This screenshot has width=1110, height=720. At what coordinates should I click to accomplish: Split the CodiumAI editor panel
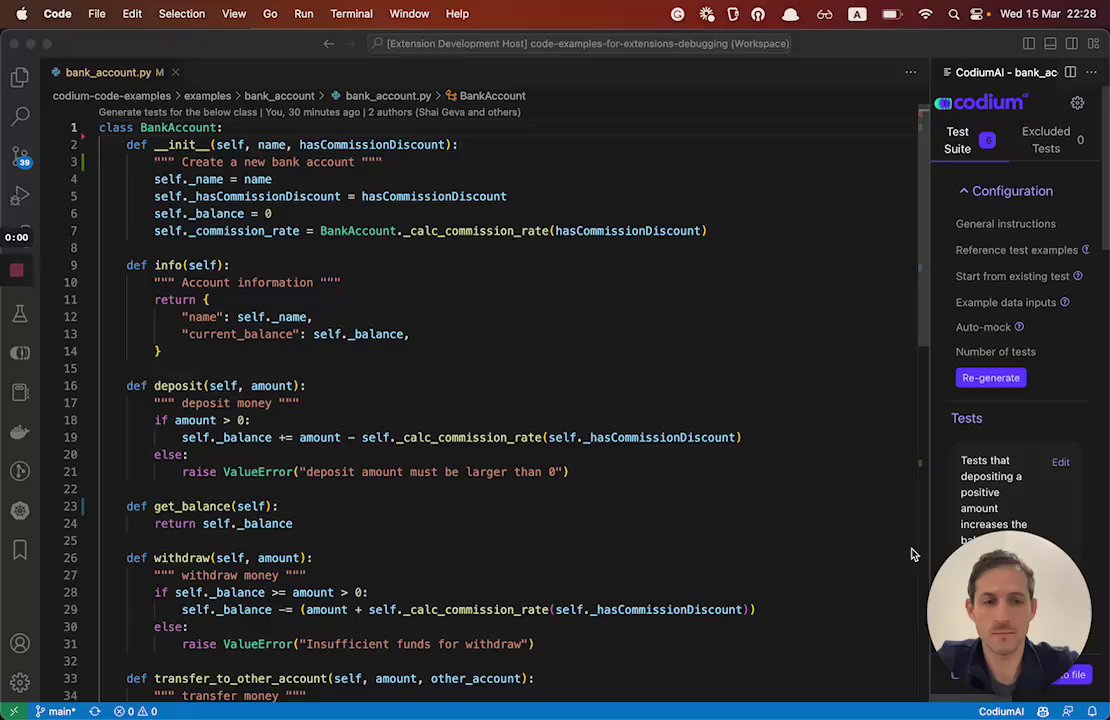[1070, 72]
